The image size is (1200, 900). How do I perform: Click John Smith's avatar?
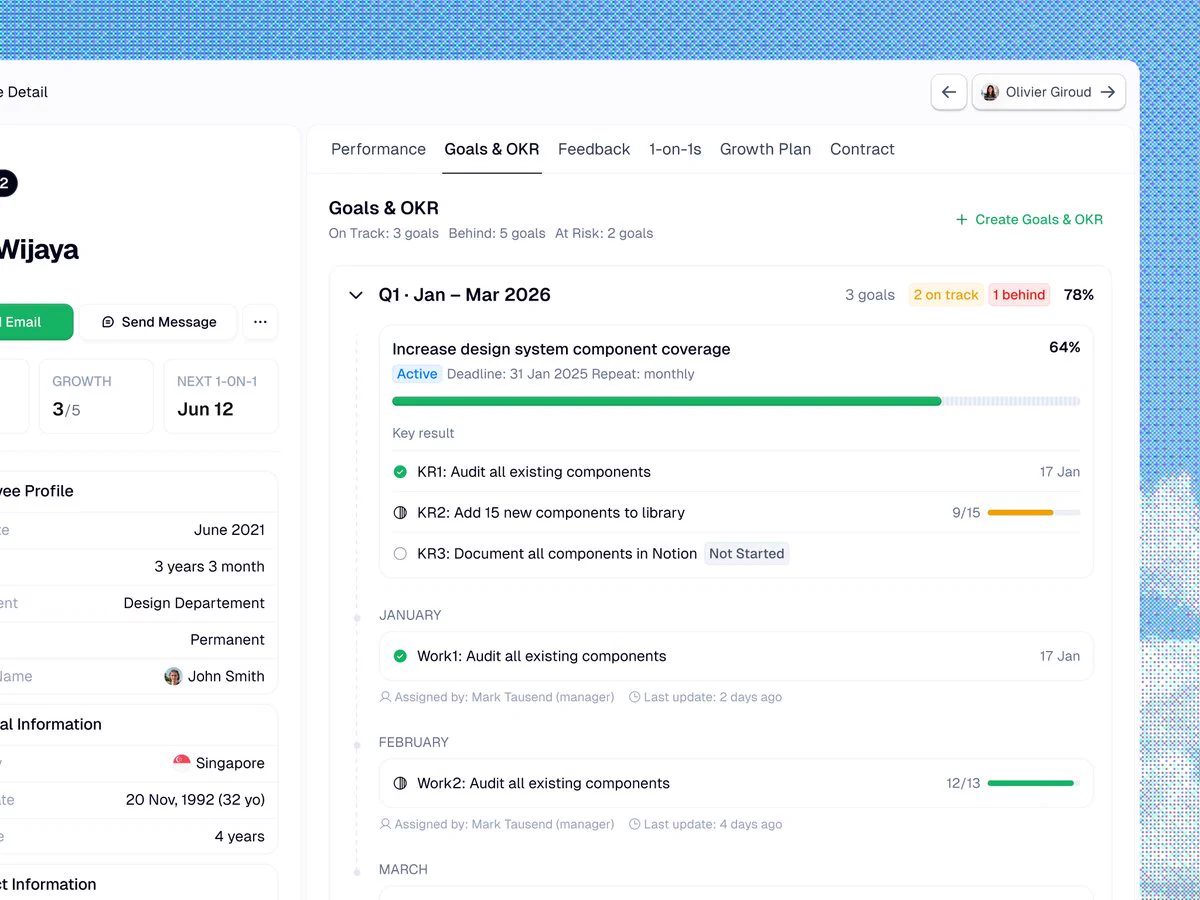coord(173,676)
